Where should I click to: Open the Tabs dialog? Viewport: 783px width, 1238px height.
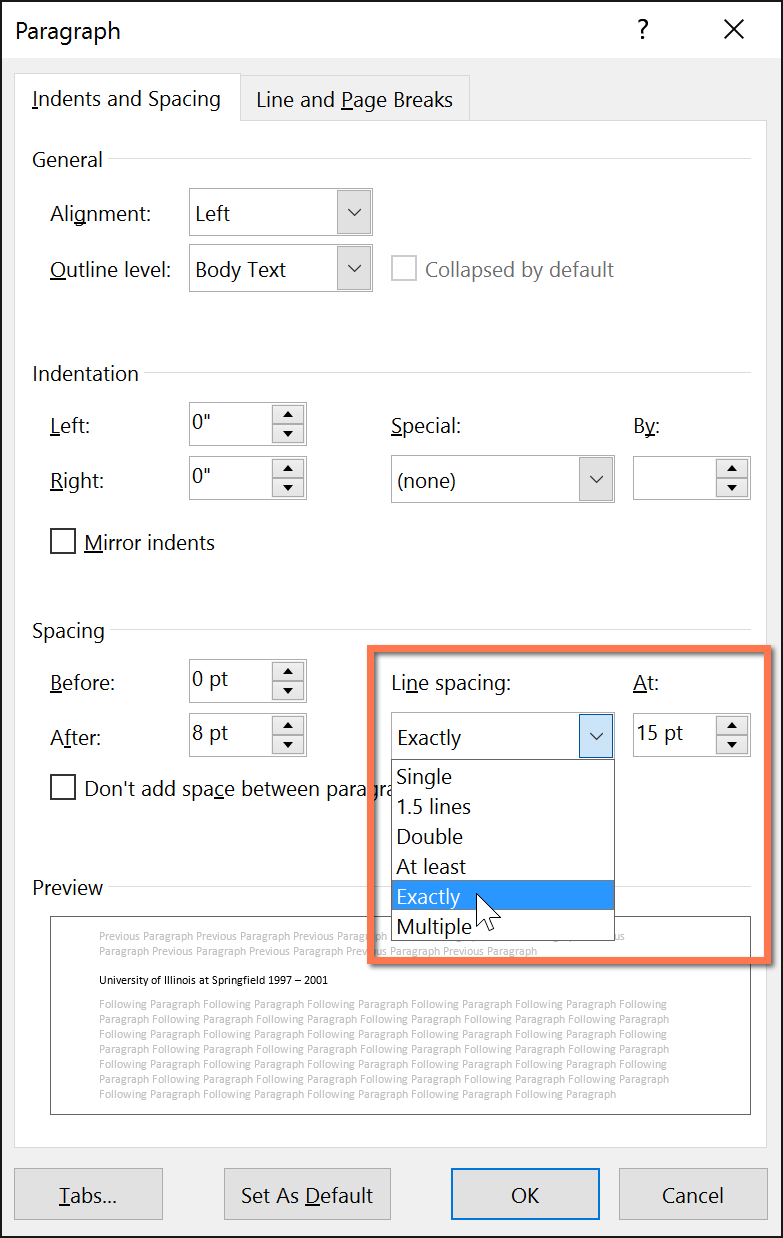[88, 1194]
